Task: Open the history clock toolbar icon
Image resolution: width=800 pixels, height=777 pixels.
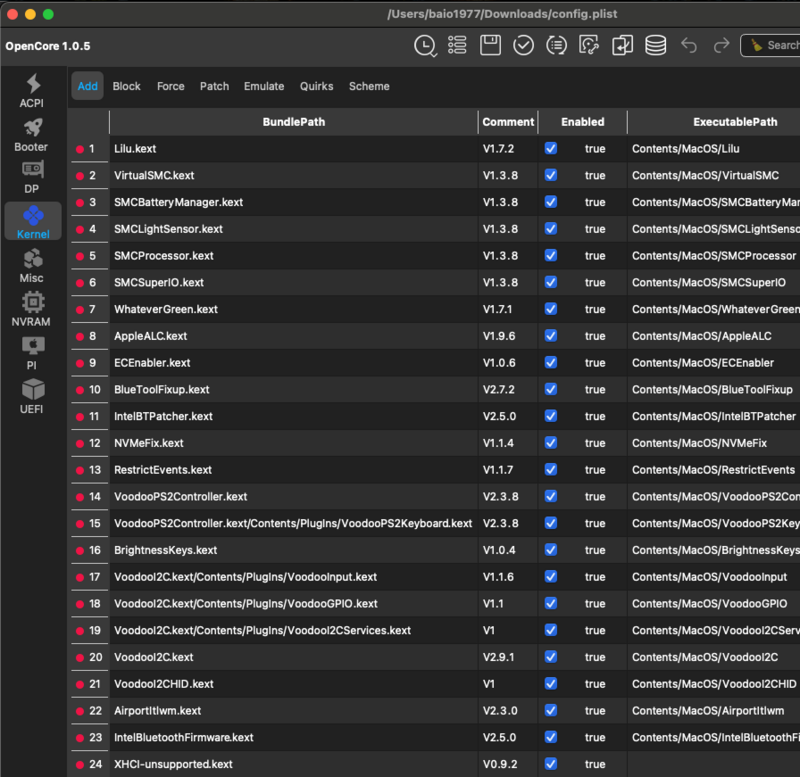Action: [425, 45]
